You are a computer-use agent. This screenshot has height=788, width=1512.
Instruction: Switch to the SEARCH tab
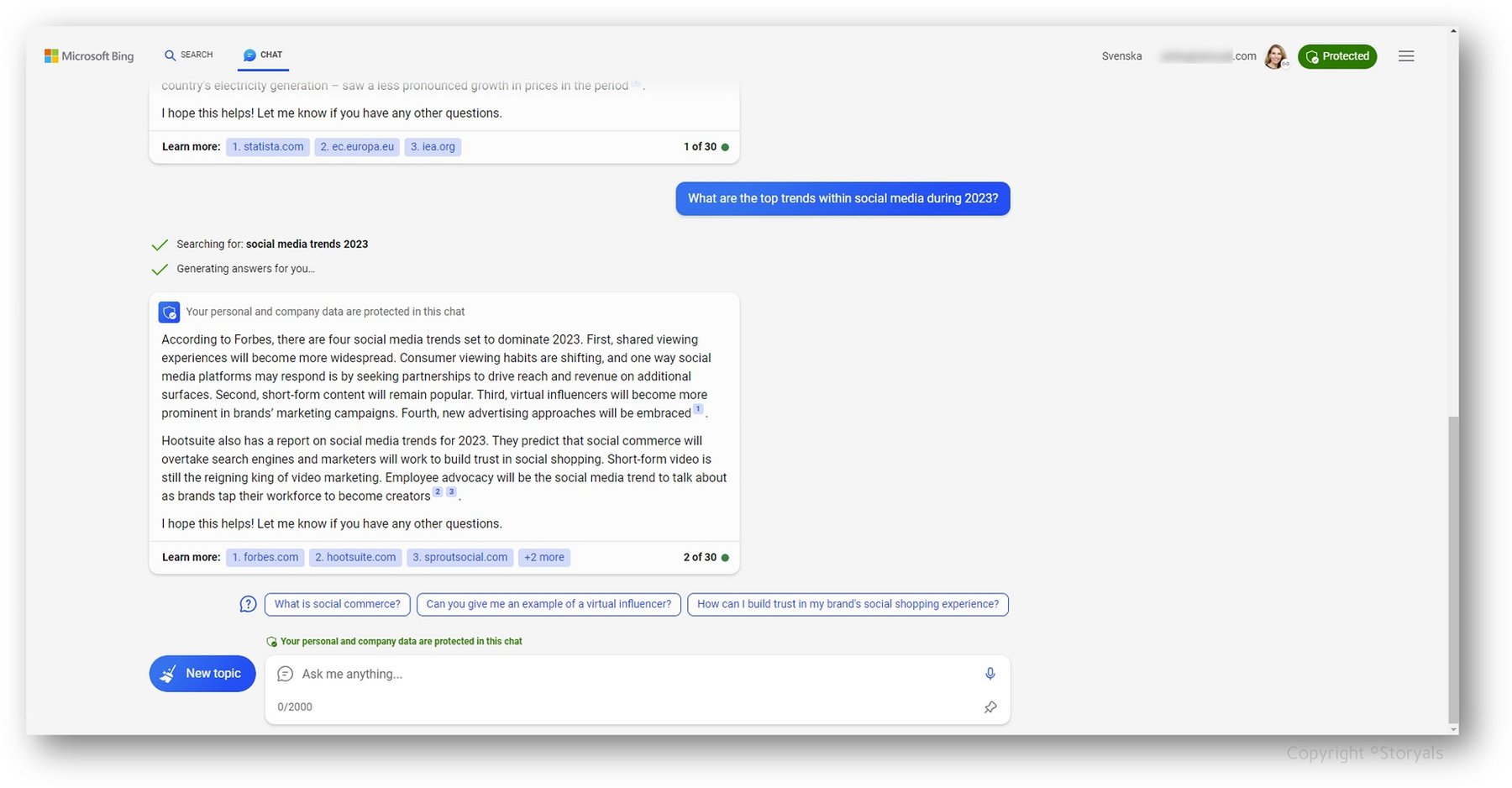[188, 55]
